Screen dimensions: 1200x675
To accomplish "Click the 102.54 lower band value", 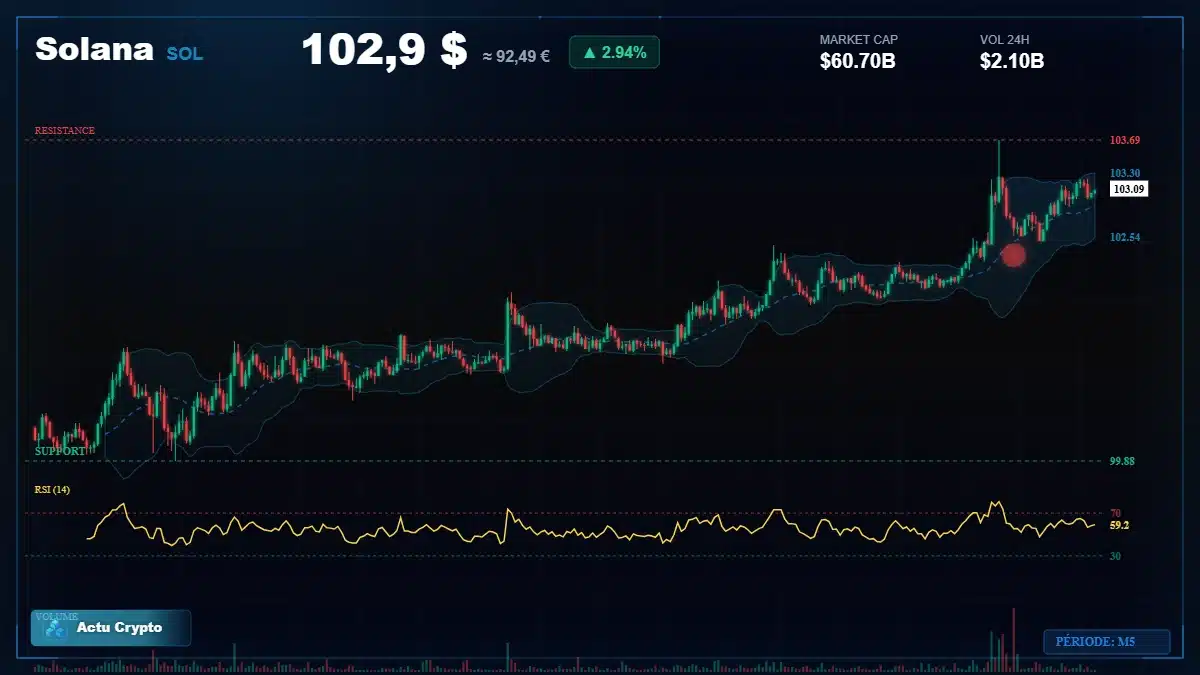I will coord(1125,237).
